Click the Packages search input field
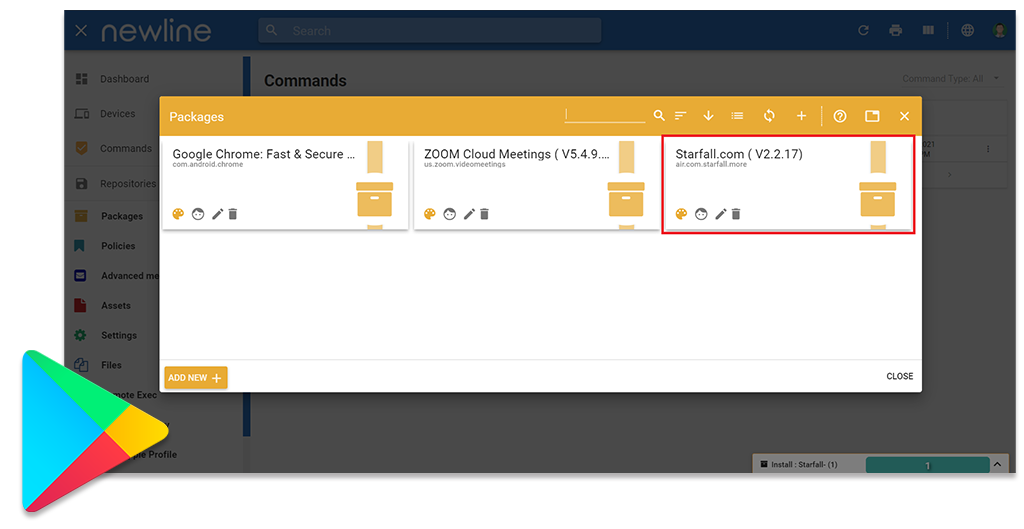 (605, 116)
